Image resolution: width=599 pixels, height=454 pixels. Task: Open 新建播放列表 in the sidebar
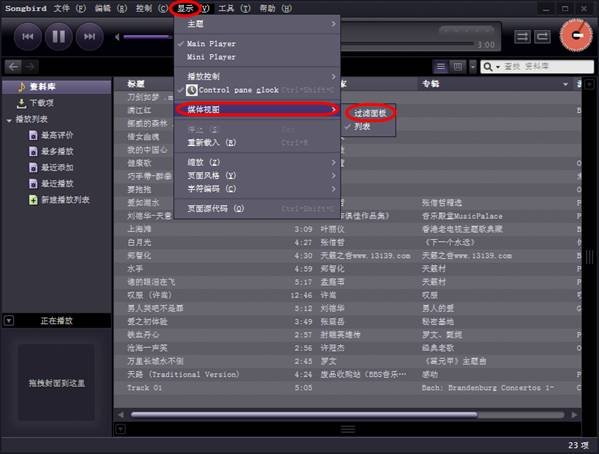(59, 199)
